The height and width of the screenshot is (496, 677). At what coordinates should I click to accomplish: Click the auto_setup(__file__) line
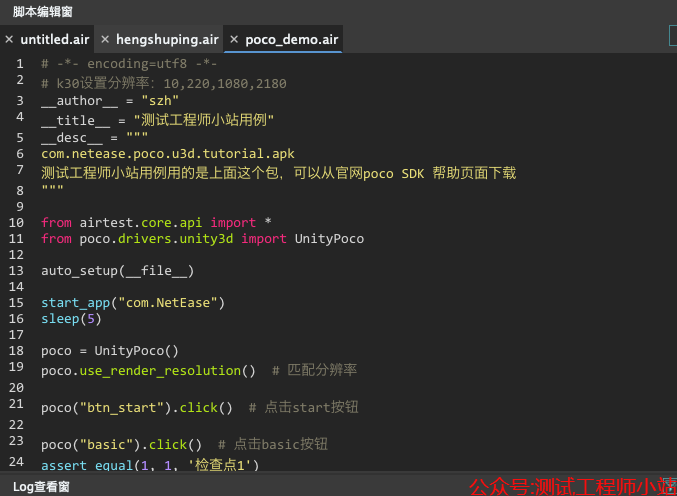(x=117, y=271)
